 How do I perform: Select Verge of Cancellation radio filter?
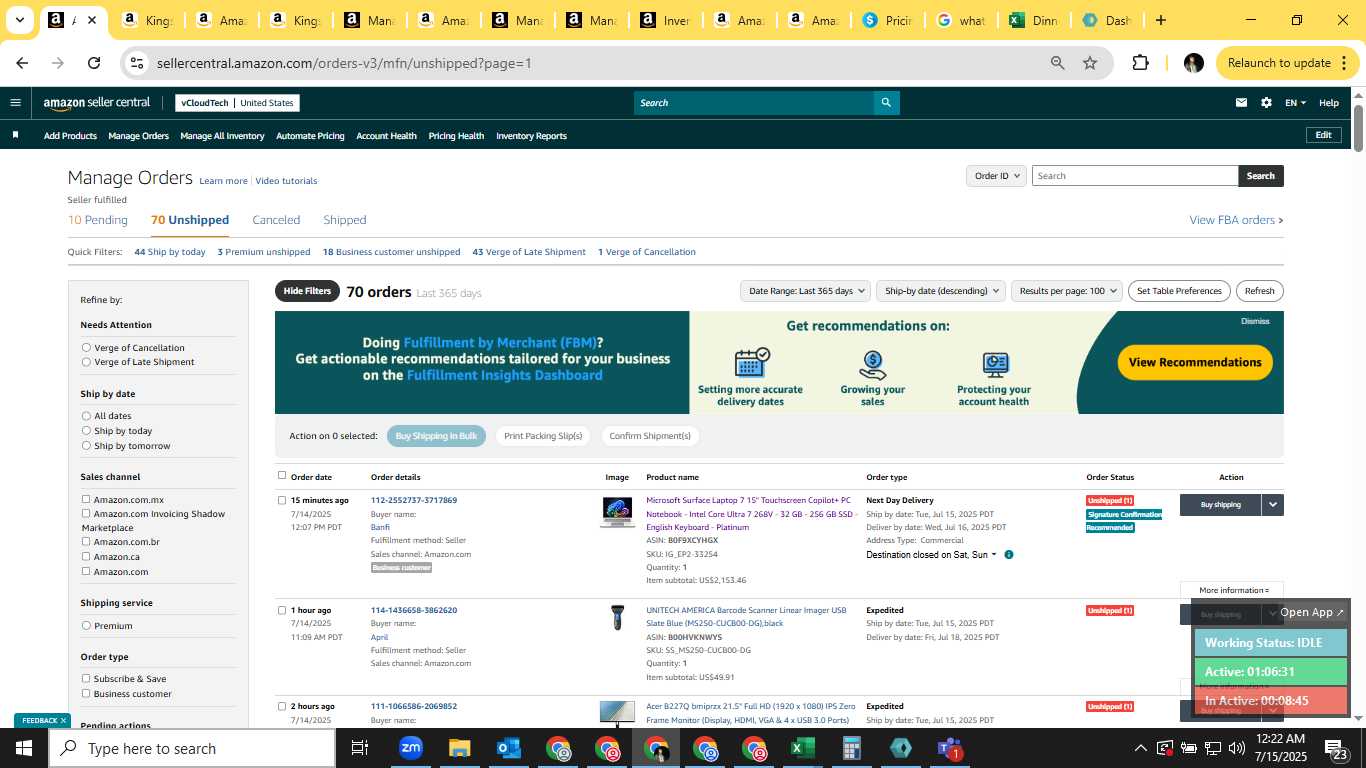pos(86,347)
